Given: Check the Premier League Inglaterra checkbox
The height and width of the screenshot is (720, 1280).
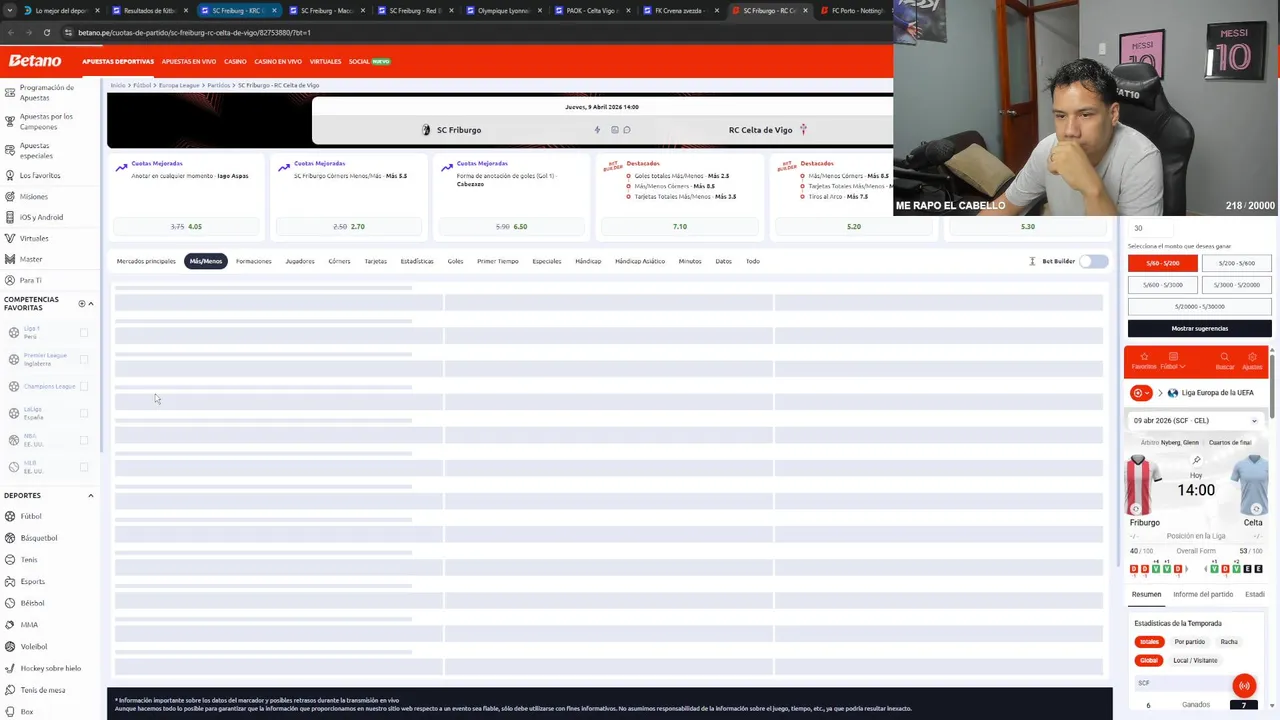Looking at the screenshot, I should [84, 359].
